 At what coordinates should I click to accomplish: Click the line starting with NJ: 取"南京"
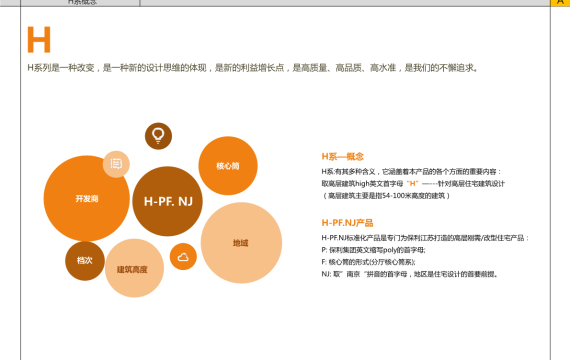tap(409, 274)
